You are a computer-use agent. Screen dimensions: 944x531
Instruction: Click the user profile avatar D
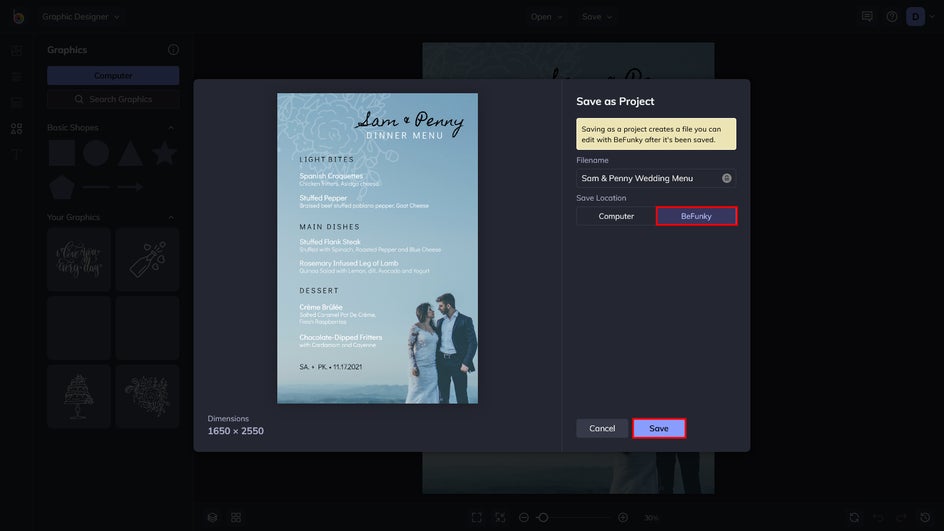(916, 17)
